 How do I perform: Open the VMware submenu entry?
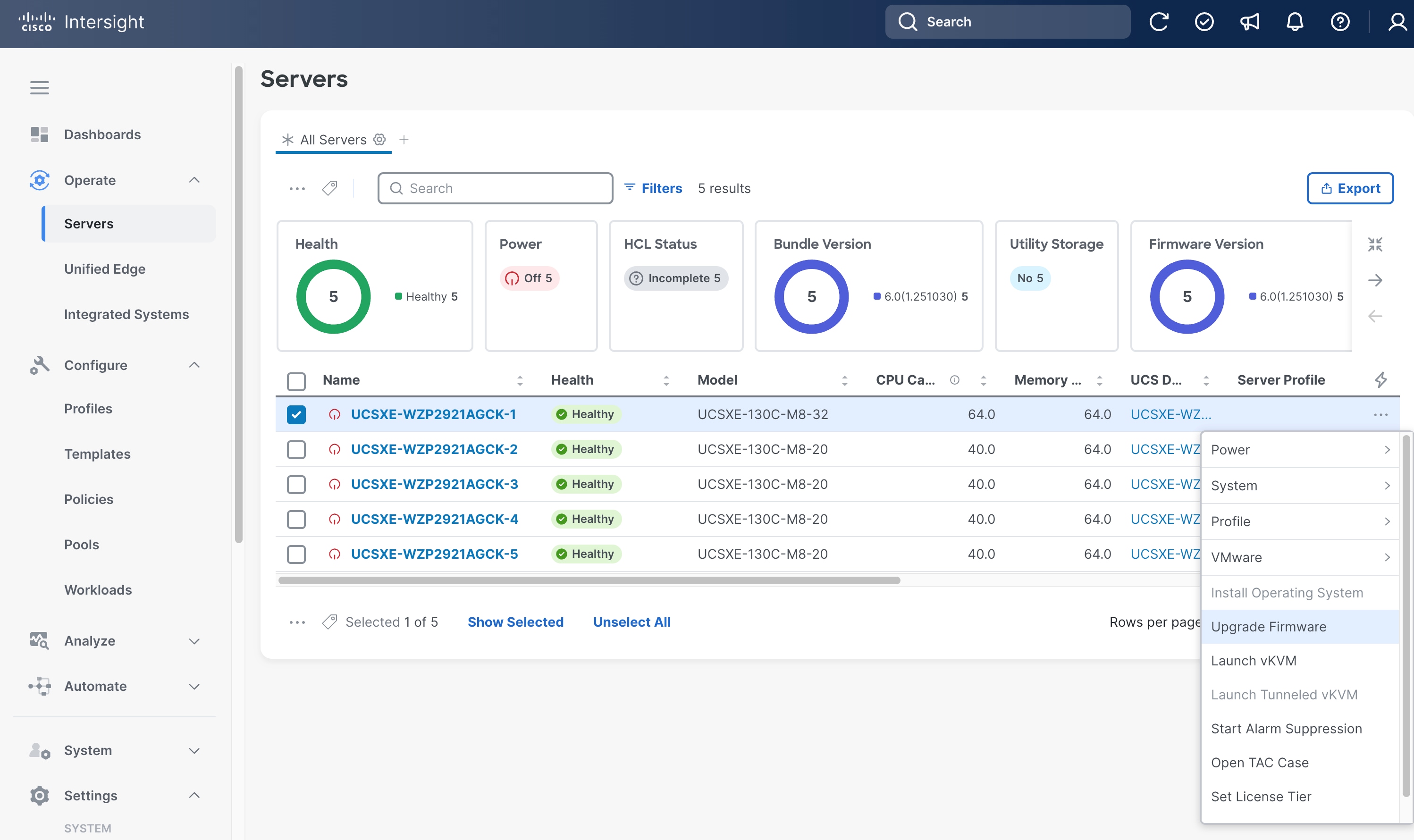point(1300,557)
